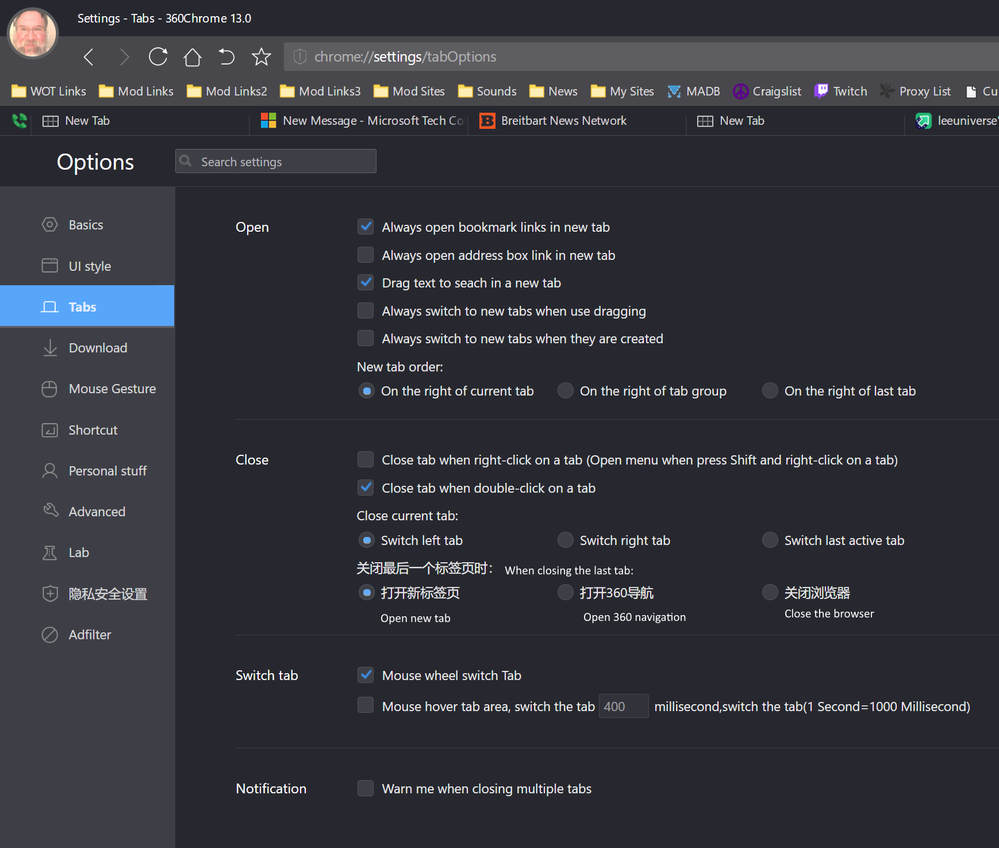Select the Tabs settings section
This screenshot has height=848, width=999.
pos(87,306)
